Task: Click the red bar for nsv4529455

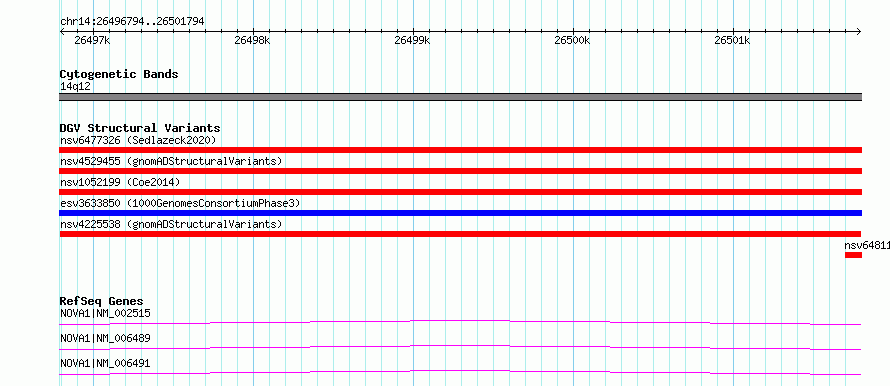Action: (x=460, y=171)
